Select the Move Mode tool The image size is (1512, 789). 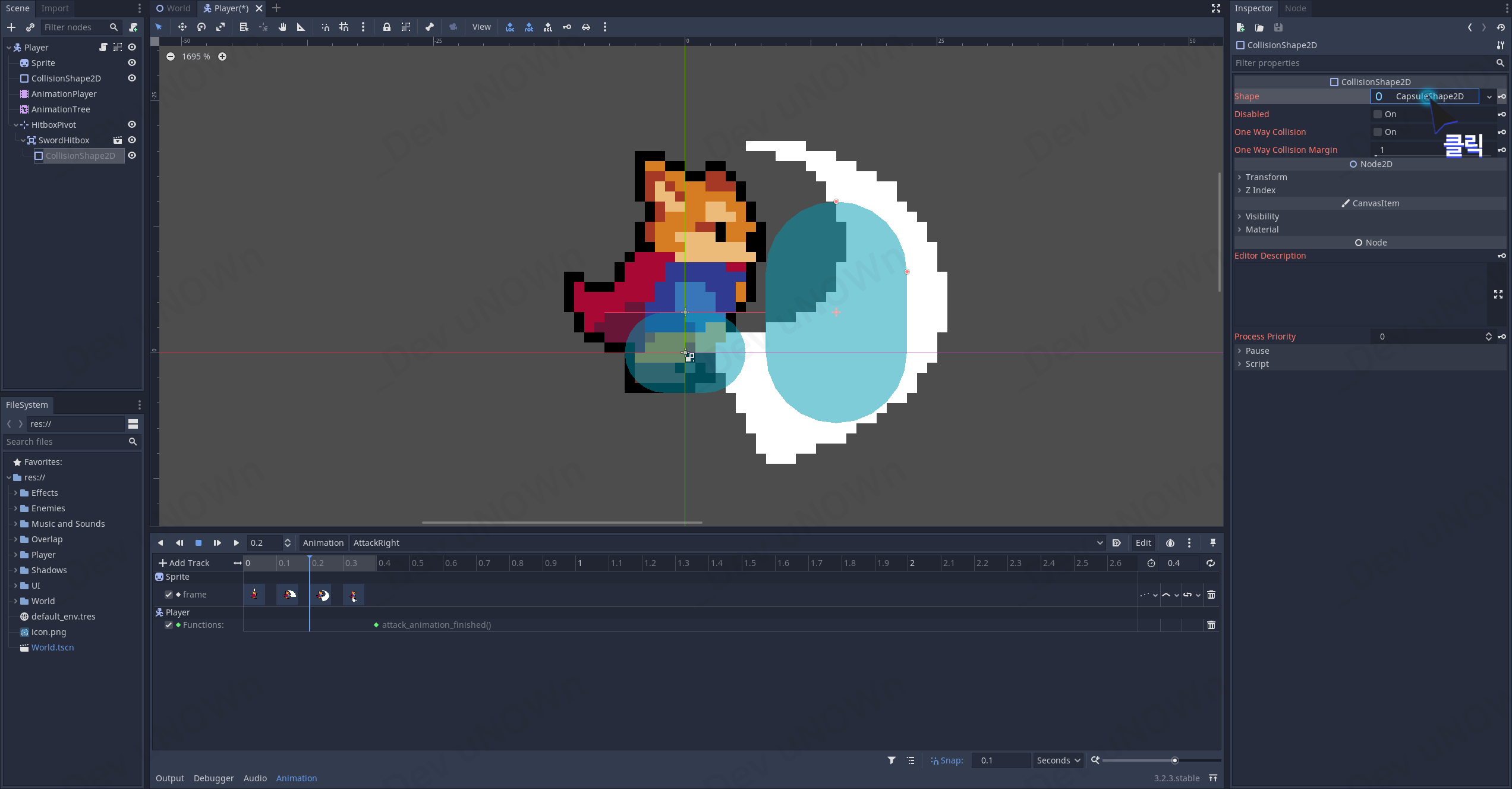[x=182, y=27]
